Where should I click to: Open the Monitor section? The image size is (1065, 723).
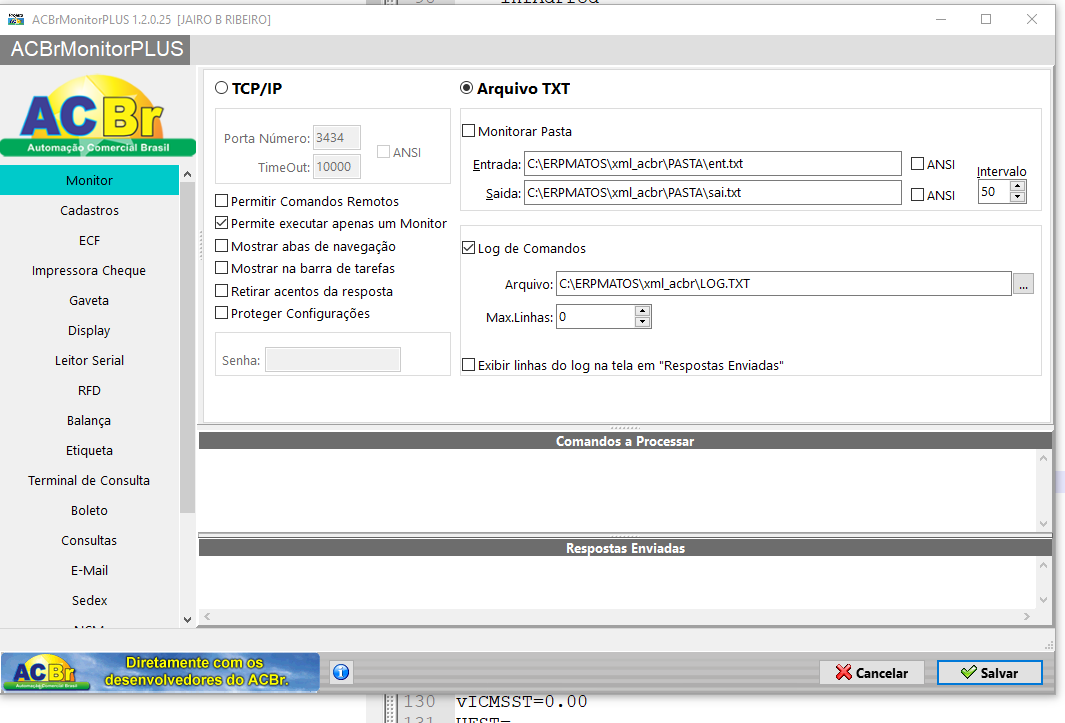(x=89, y=180)
